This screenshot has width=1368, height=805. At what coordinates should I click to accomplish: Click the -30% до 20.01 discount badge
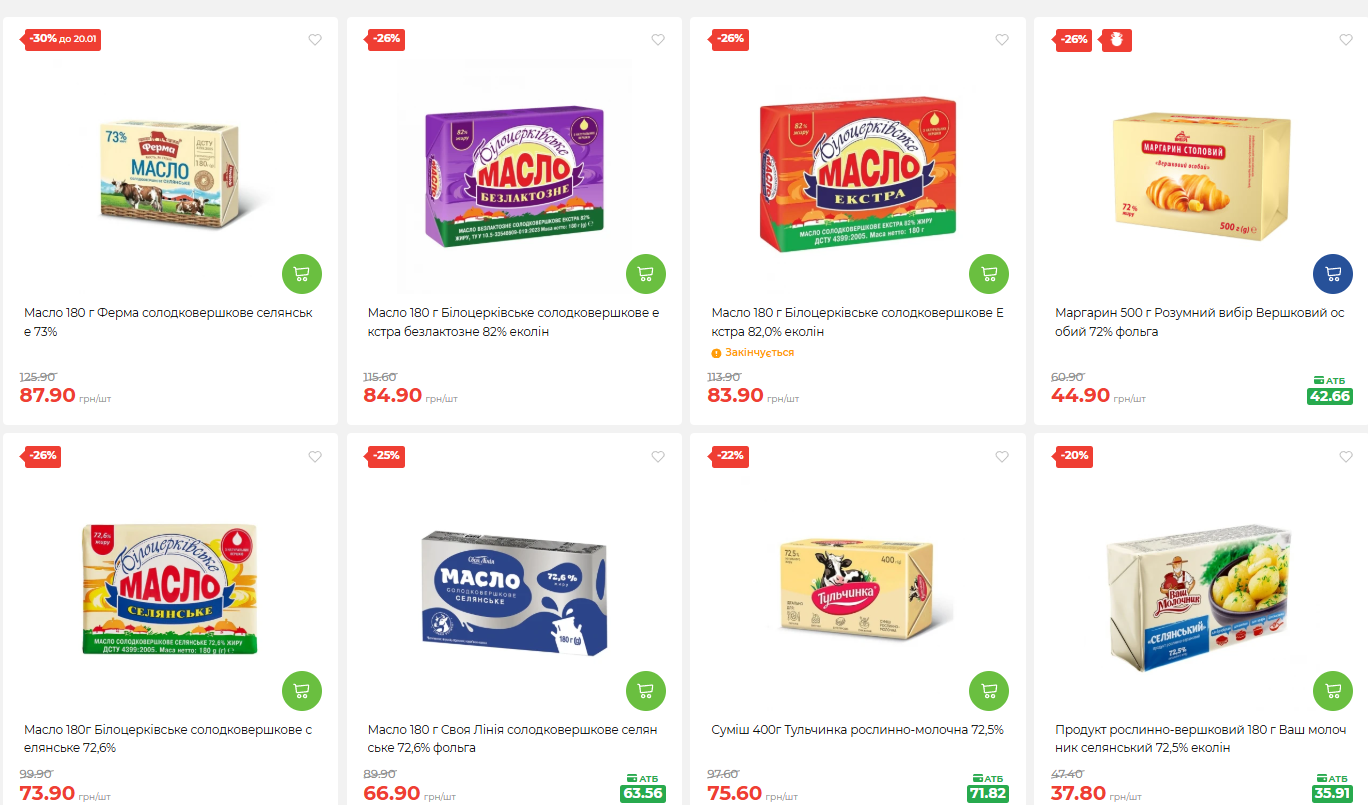point(62,39)
